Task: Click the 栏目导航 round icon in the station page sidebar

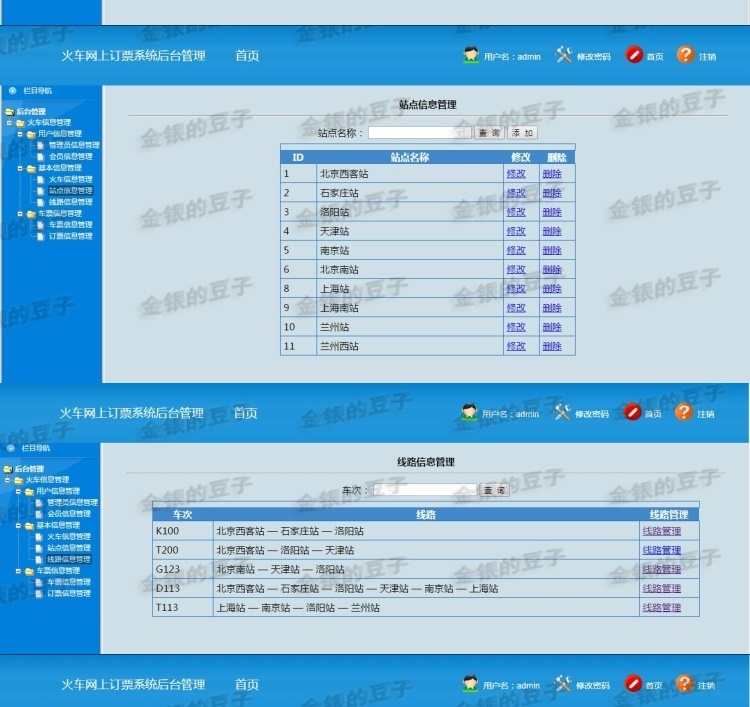Action: tap(12, 90)
